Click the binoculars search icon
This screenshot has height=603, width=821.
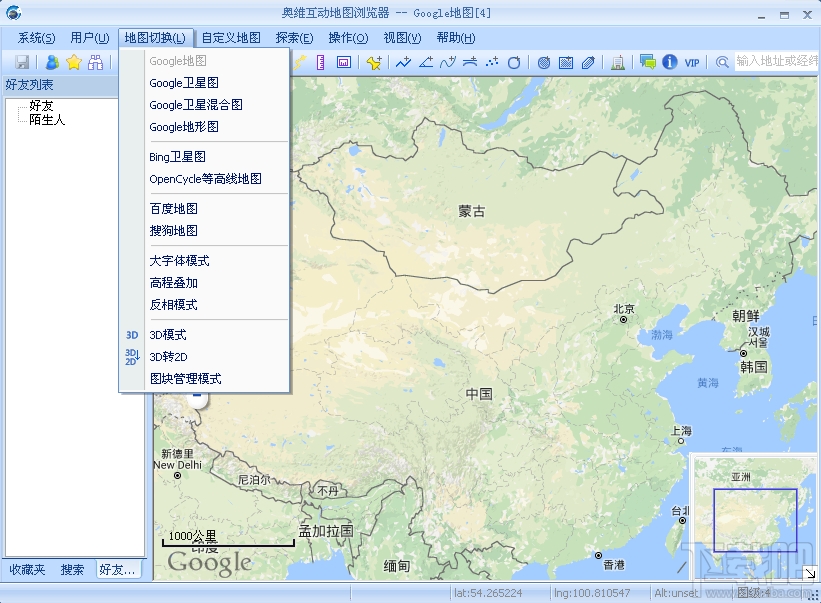pyautogui.click(x=95, y=62)
